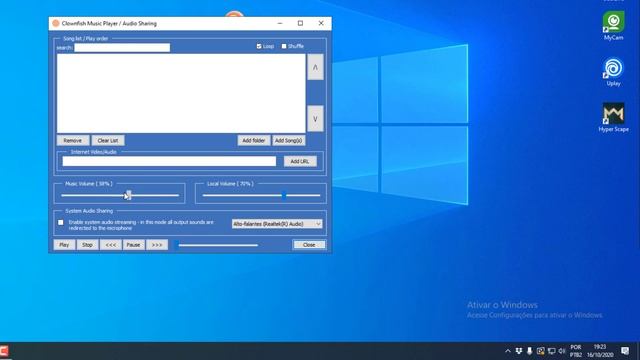
Task: Move selected song up with ^ button
Action: click(x=315, y=67)
